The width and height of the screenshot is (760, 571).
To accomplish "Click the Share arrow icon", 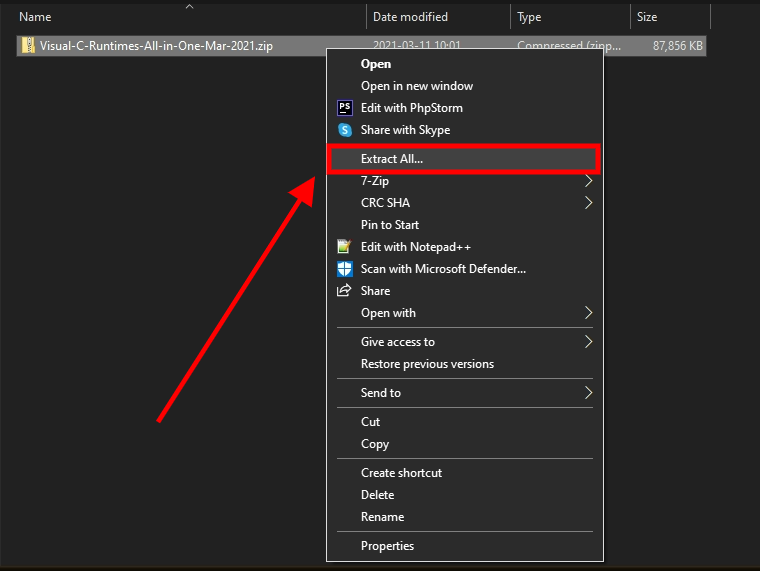I will [345, 291].
